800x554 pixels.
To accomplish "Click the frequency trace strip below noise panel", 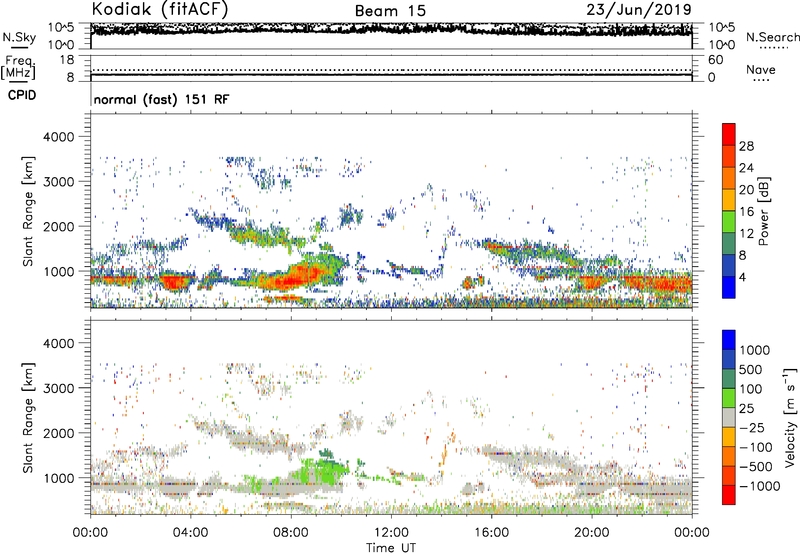I will pyautogui.click(x=391, y=68).
